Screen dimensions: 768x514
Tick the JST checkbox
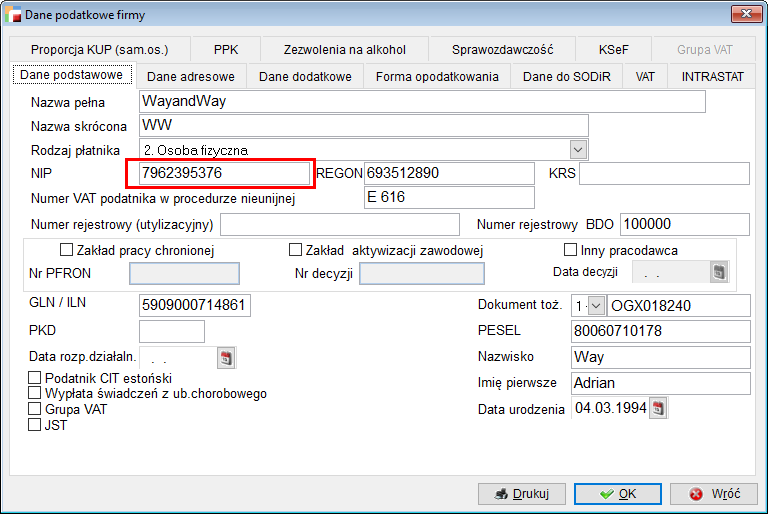[36, 424]
